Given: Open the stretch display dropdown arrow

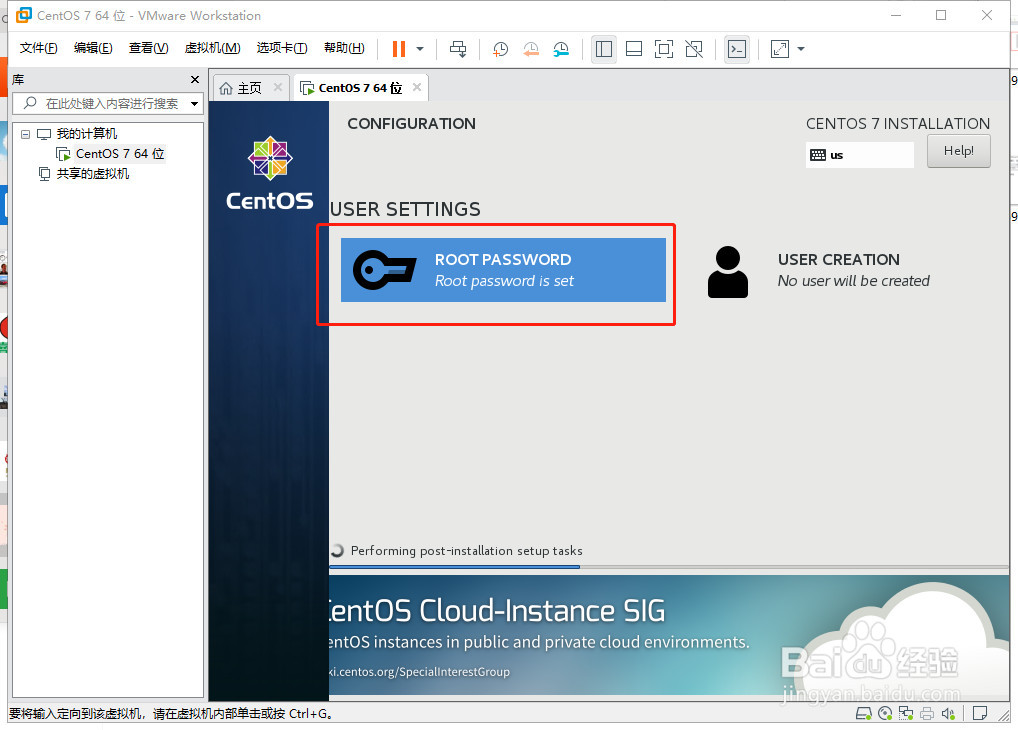Looking at the screenshot, I should pos(801,49).
